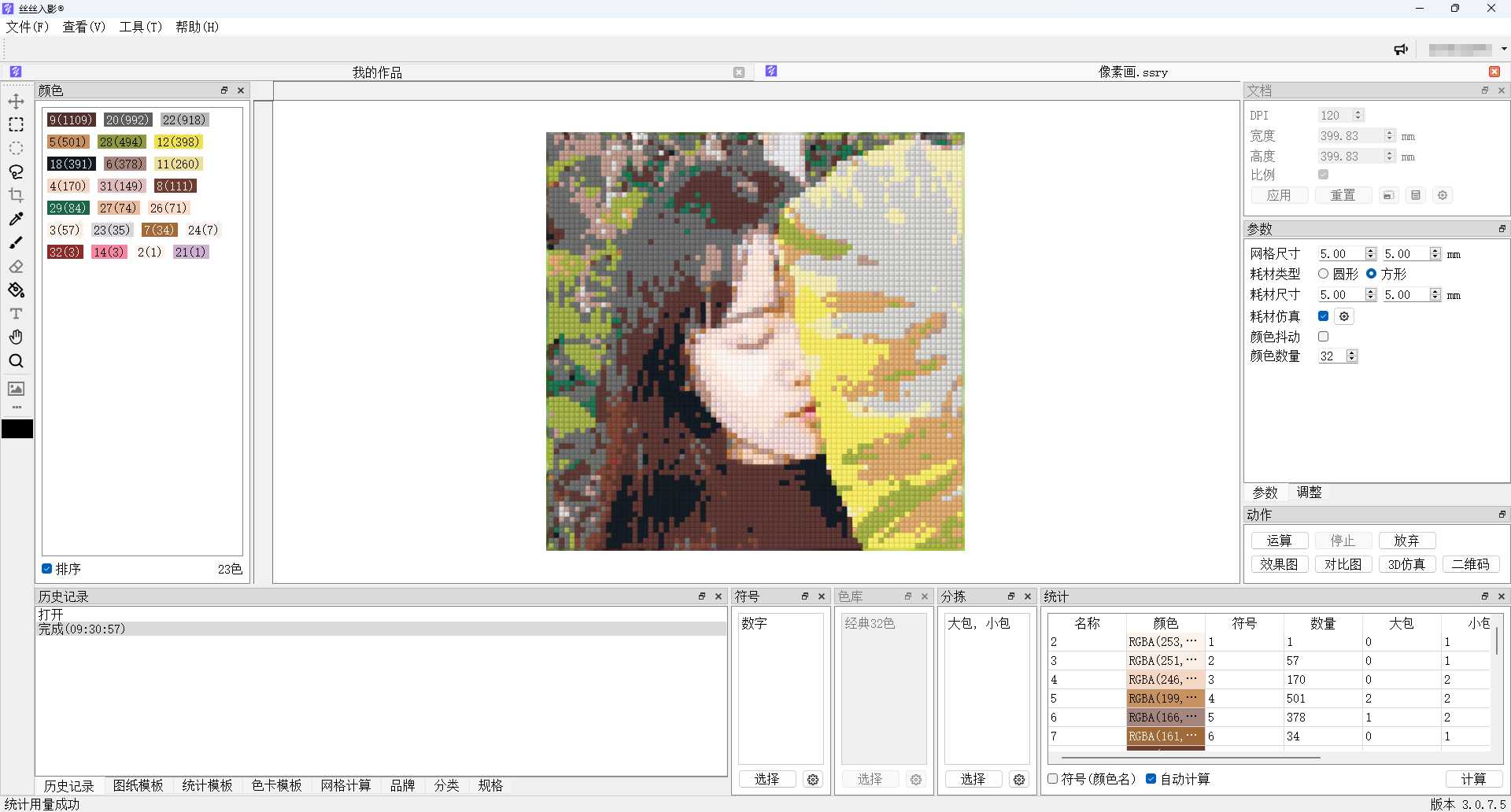Activate the Crop tool
This screenshot has height=812, width=1511.
[x=16, y=196]
